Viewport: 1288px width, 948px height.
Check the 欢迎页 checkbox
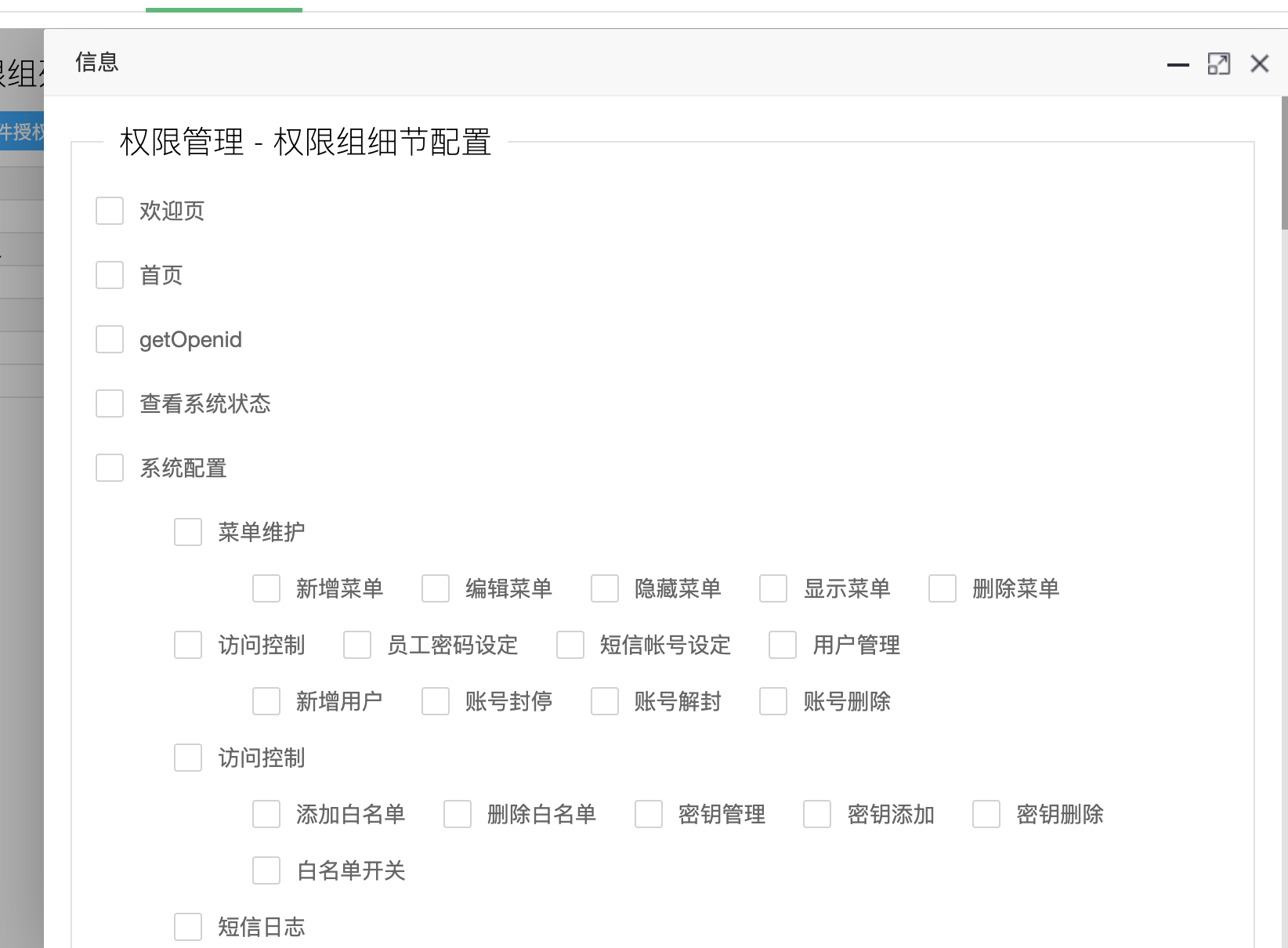point(110,211)
